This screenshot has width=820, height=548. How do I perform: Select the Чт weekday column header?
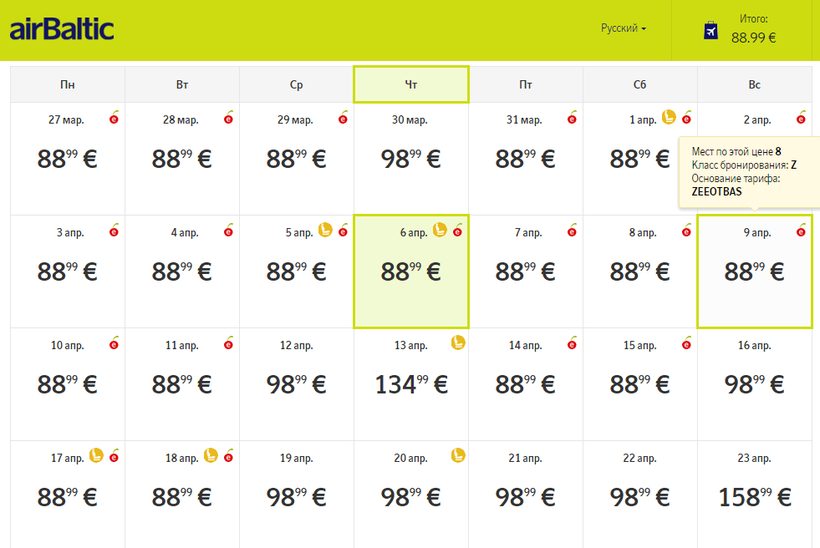point(411,85)
